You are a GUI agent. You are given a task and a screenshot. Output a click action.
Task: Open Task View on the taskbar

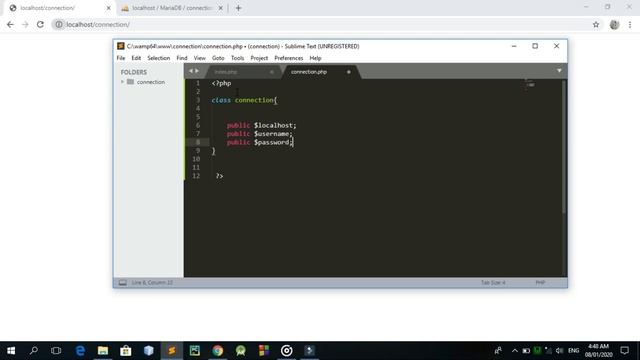click(x=56, y=351)
